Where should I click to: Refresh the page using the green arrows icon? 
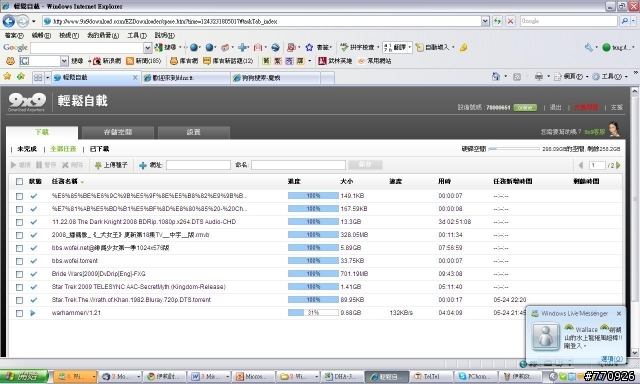coord(497,21)
